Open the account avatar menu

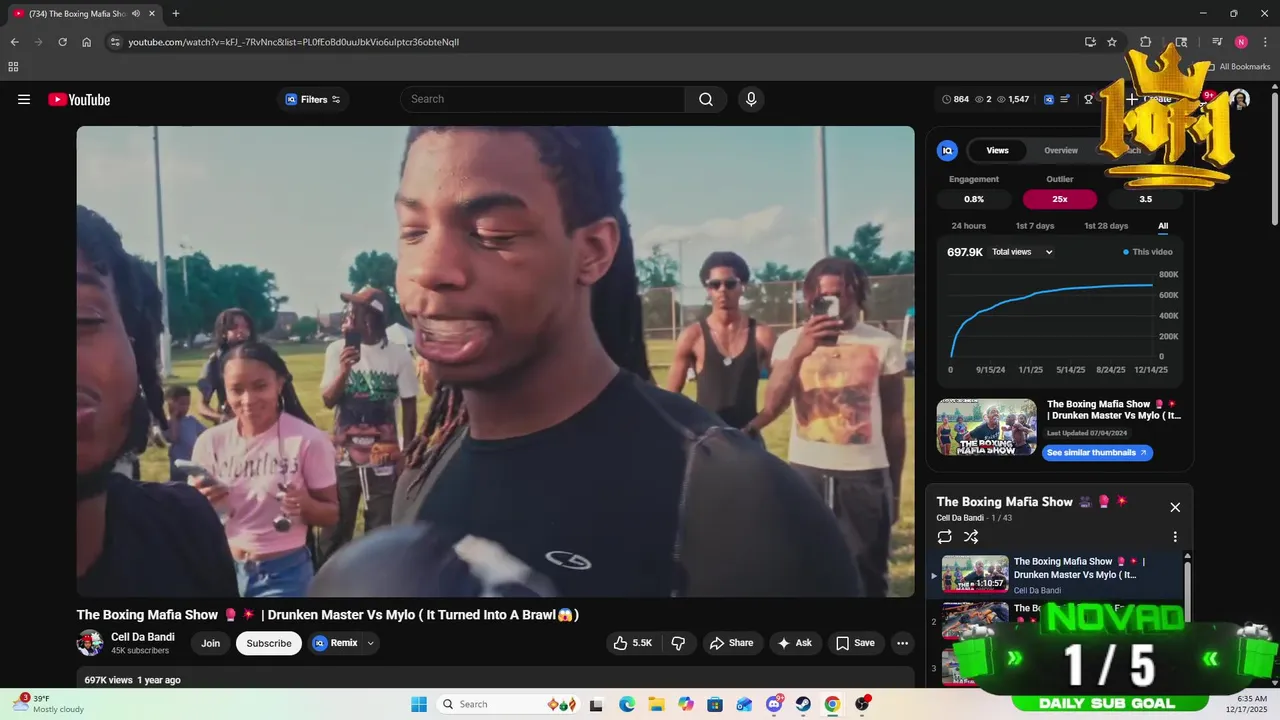pyautogui.click(x=1240, y=99)
